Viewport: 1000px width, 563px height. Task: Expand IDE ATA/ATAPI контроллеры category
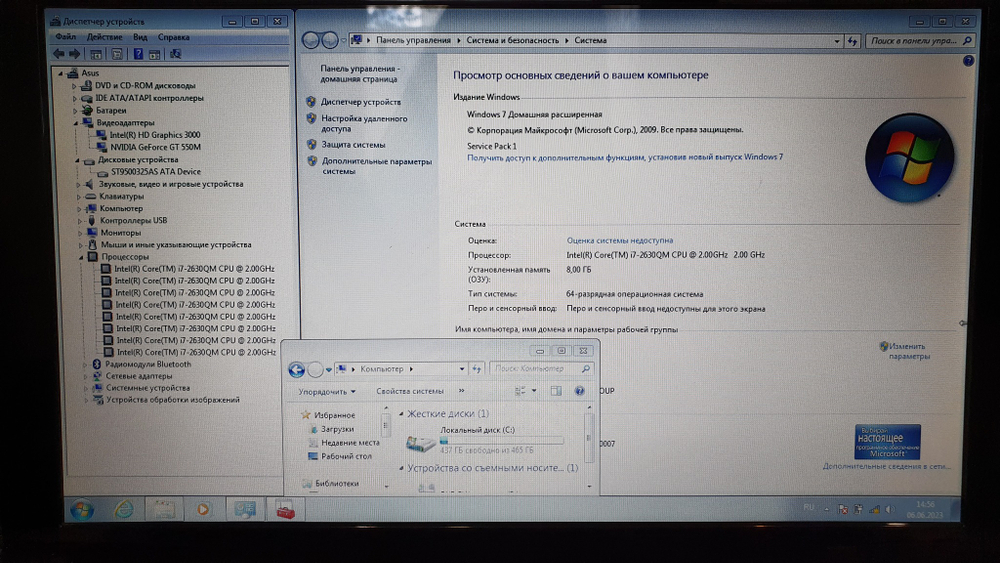[x=75, y=98]
